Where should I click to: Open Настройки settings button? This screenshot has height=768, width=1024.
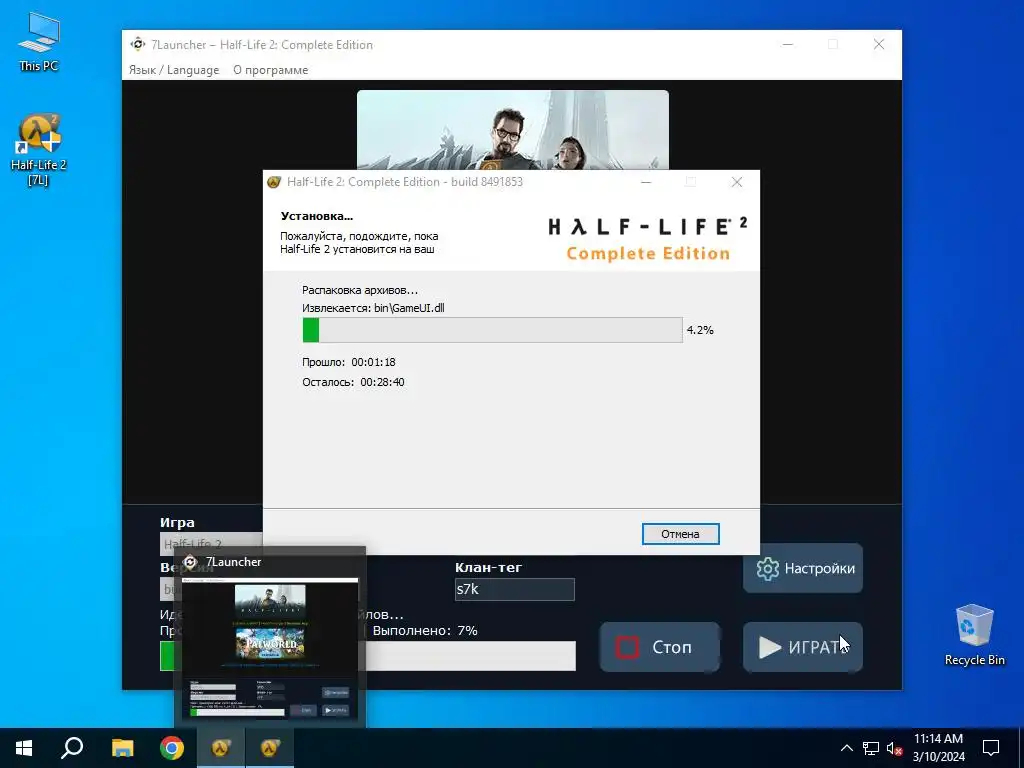point(803,568)
